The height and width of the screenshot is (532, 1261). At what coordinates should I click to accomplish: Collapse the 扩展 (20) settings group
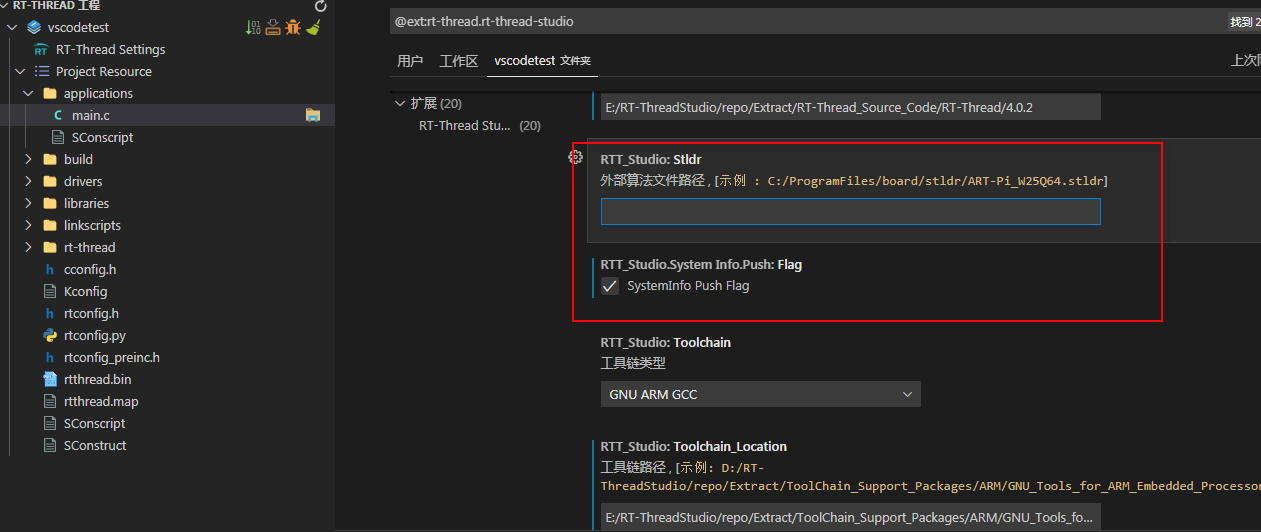coord(400,104)
